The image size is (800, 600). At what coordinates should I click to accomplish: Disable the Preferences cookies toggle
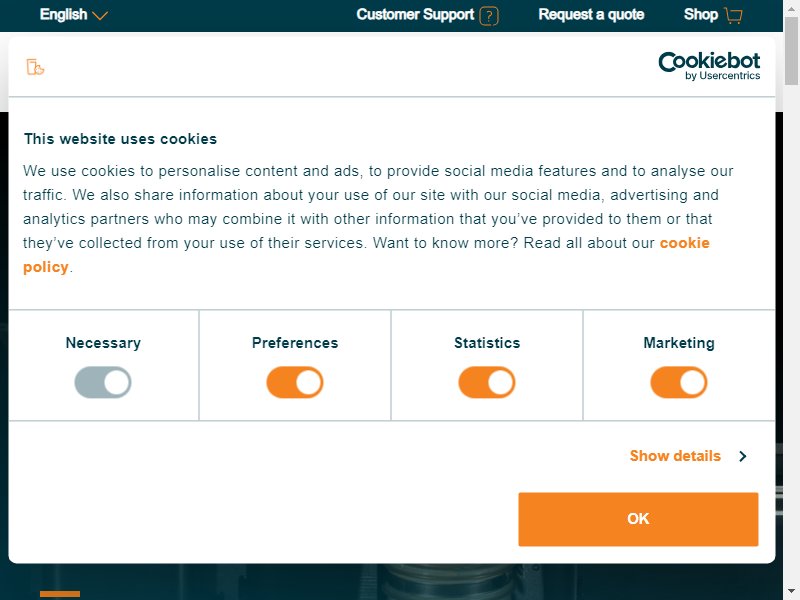(x=295, y=382)
